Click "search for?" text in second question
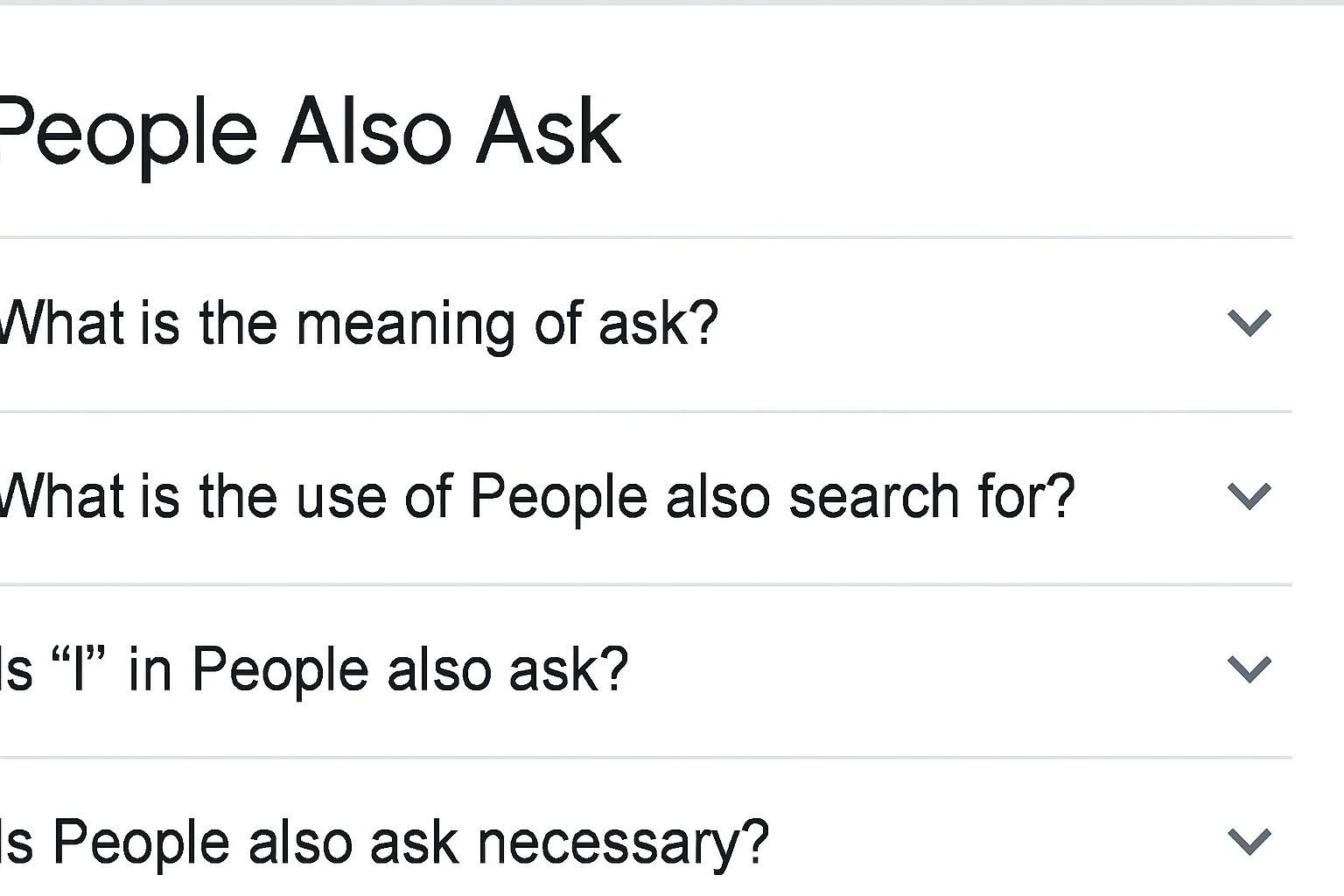Screen dimensions: 1344x896 pos(931,497)
